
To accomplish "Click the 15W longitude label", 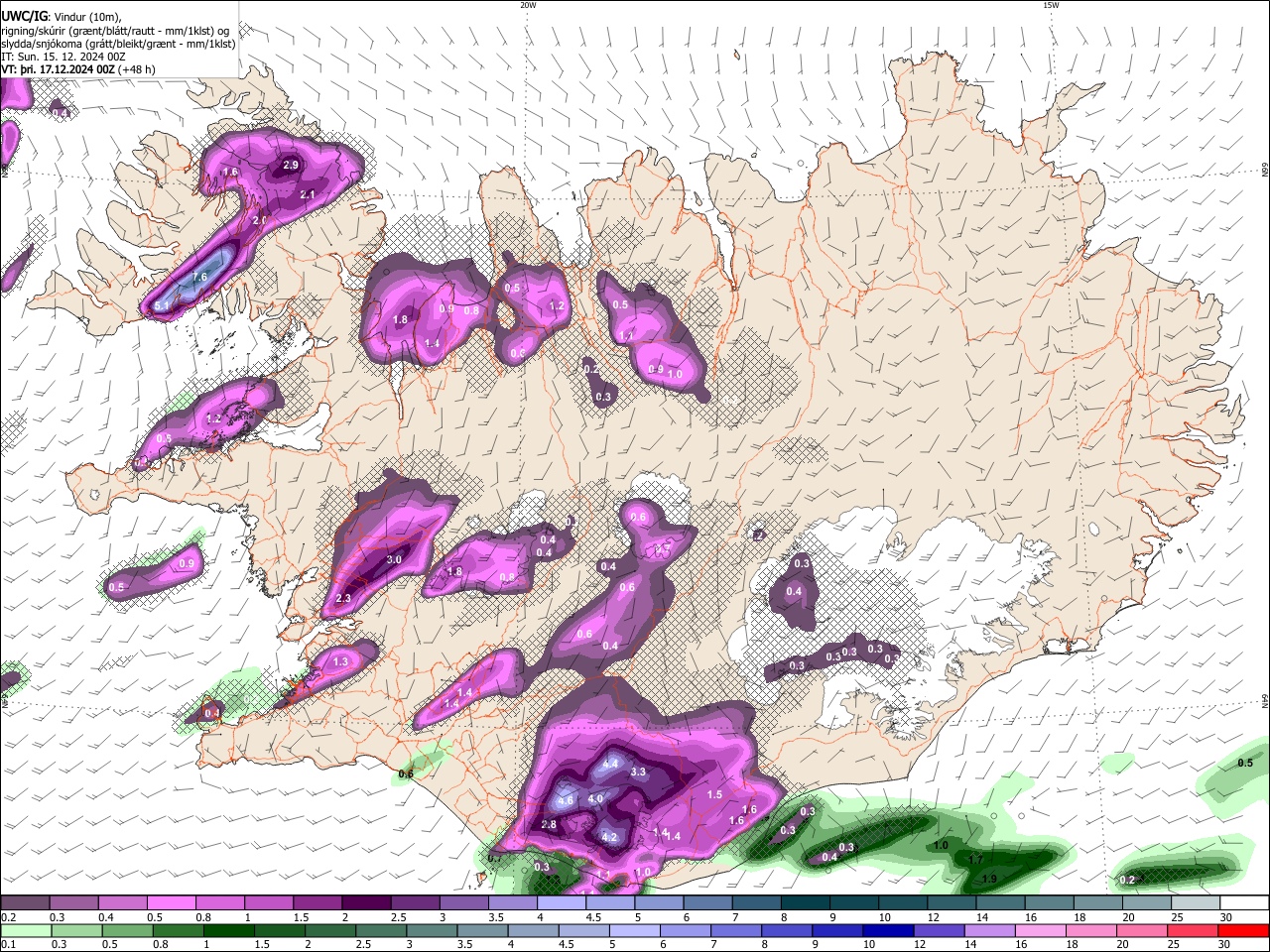I will click(x=1051, y=5).
